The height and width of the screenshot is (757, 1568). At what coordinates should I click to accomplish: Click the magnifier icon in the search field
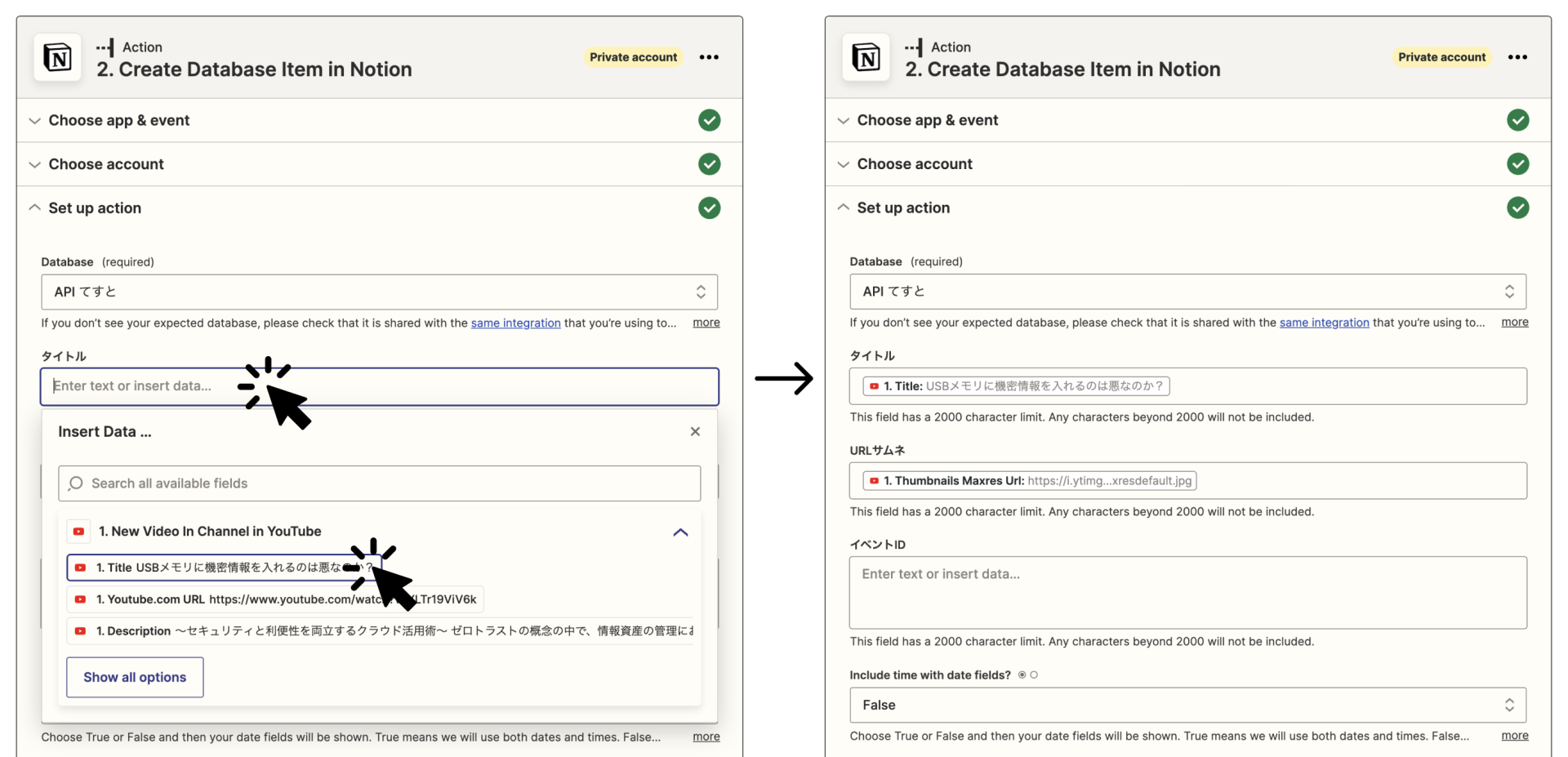[75, 483]
